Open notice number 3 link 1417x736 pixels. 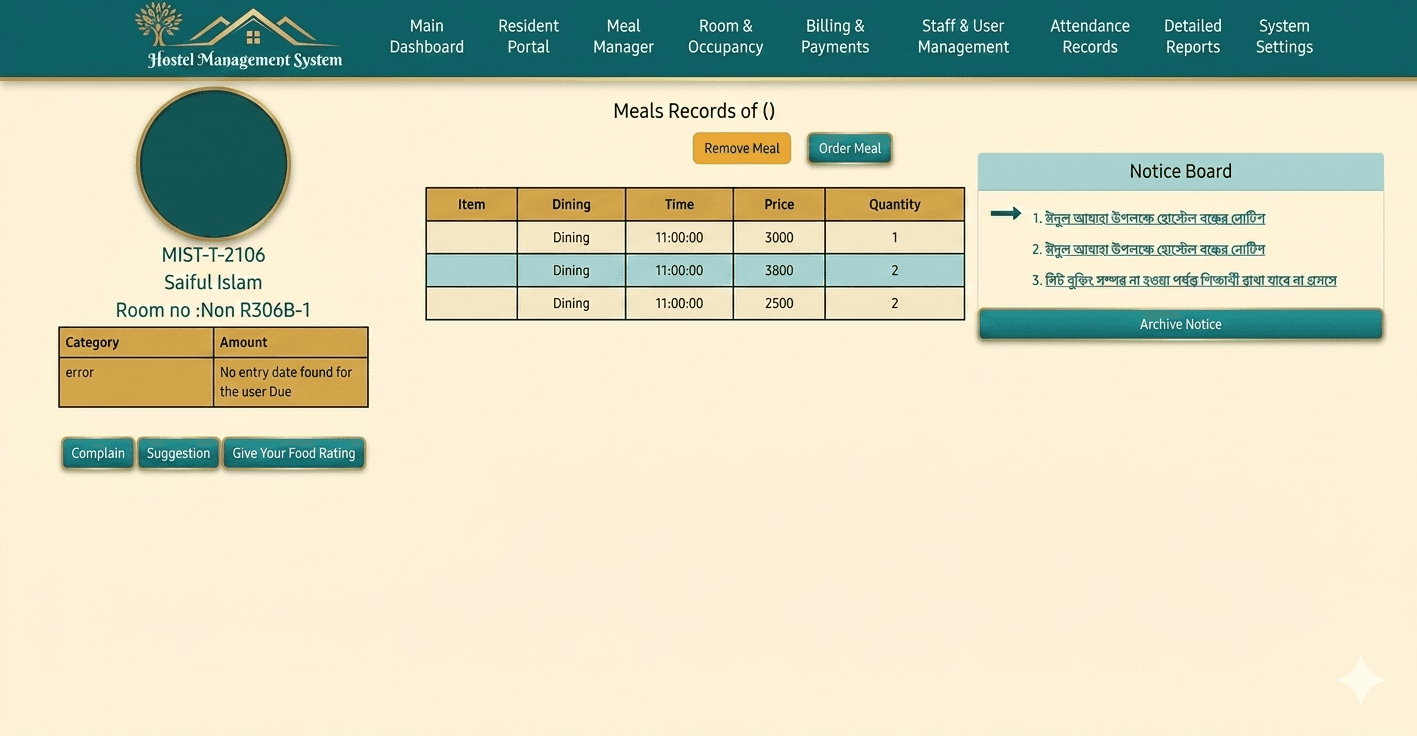tap(1191, 280)
